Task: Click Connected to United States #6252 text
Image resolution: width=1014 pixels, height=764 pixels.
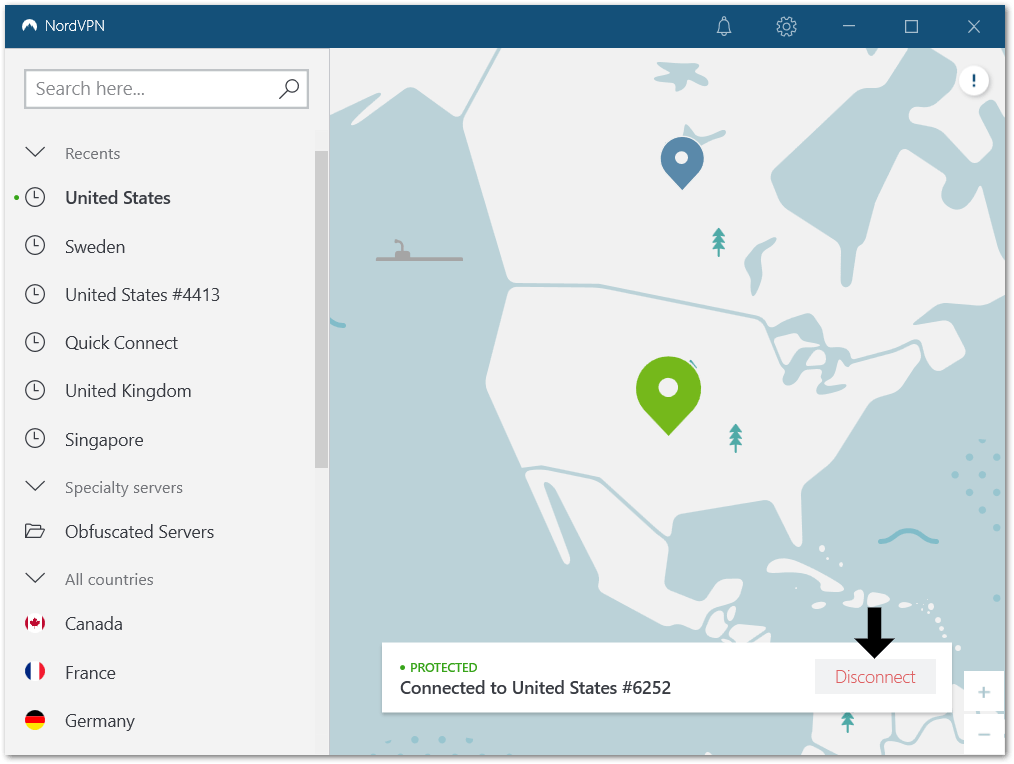Action: tap(535, 688)
